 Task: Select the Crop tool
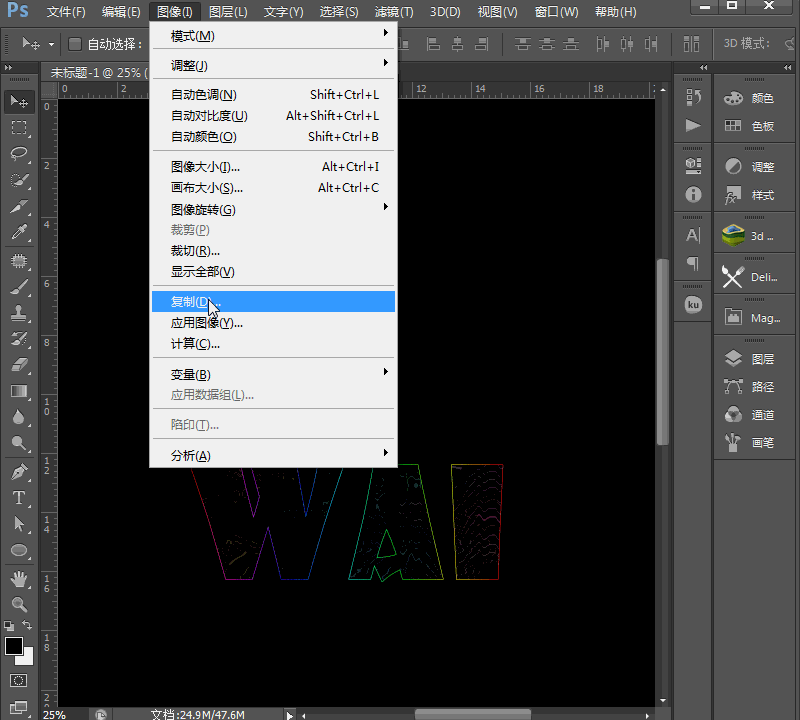click(19, 207)
